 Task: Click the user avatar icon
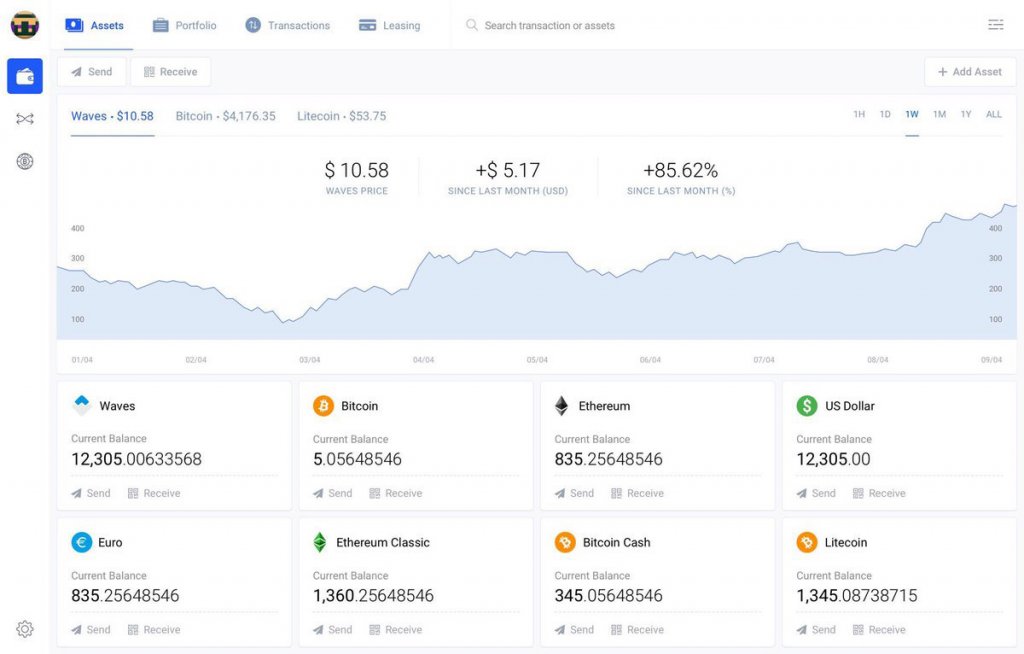click(25, 25)
